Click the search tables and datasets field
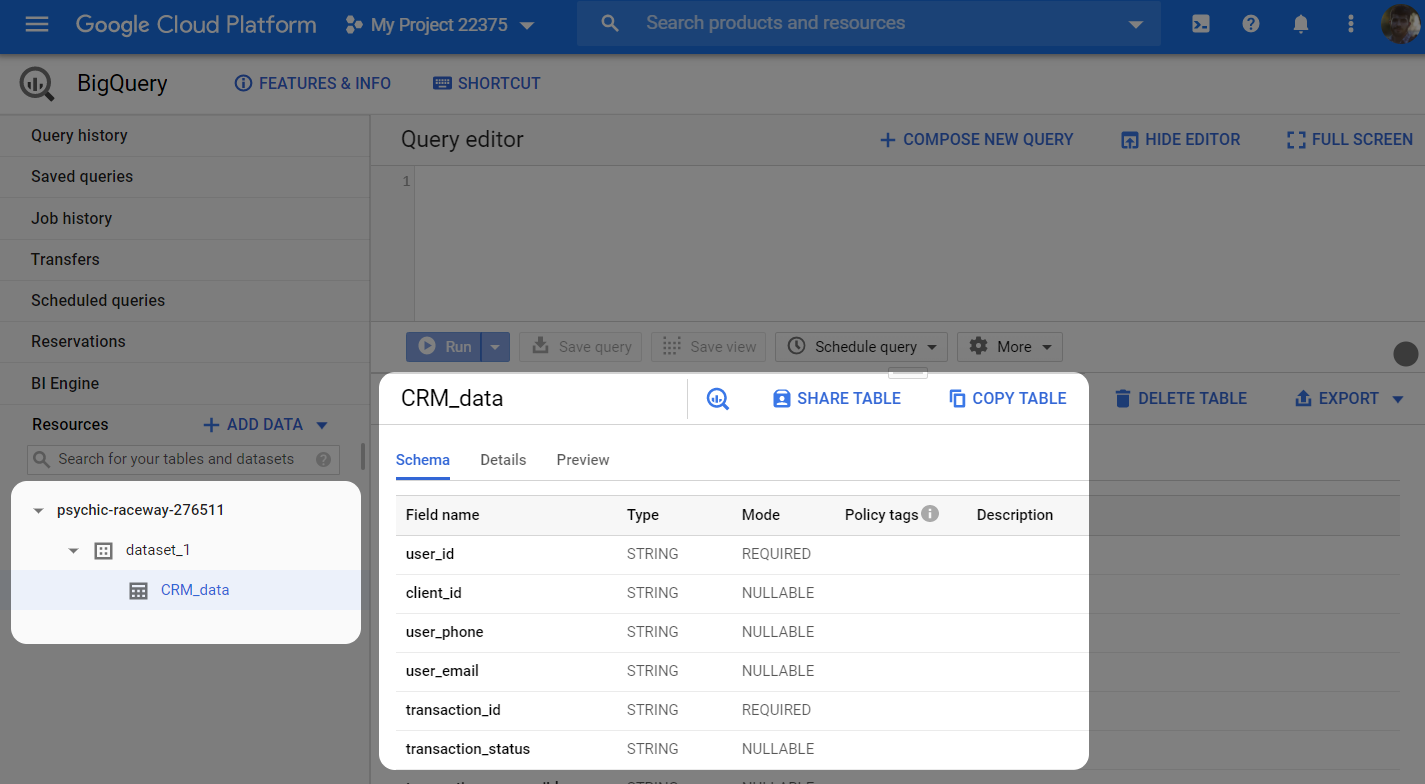Screen dimensions: 1425x784 [x=184, y=459]
